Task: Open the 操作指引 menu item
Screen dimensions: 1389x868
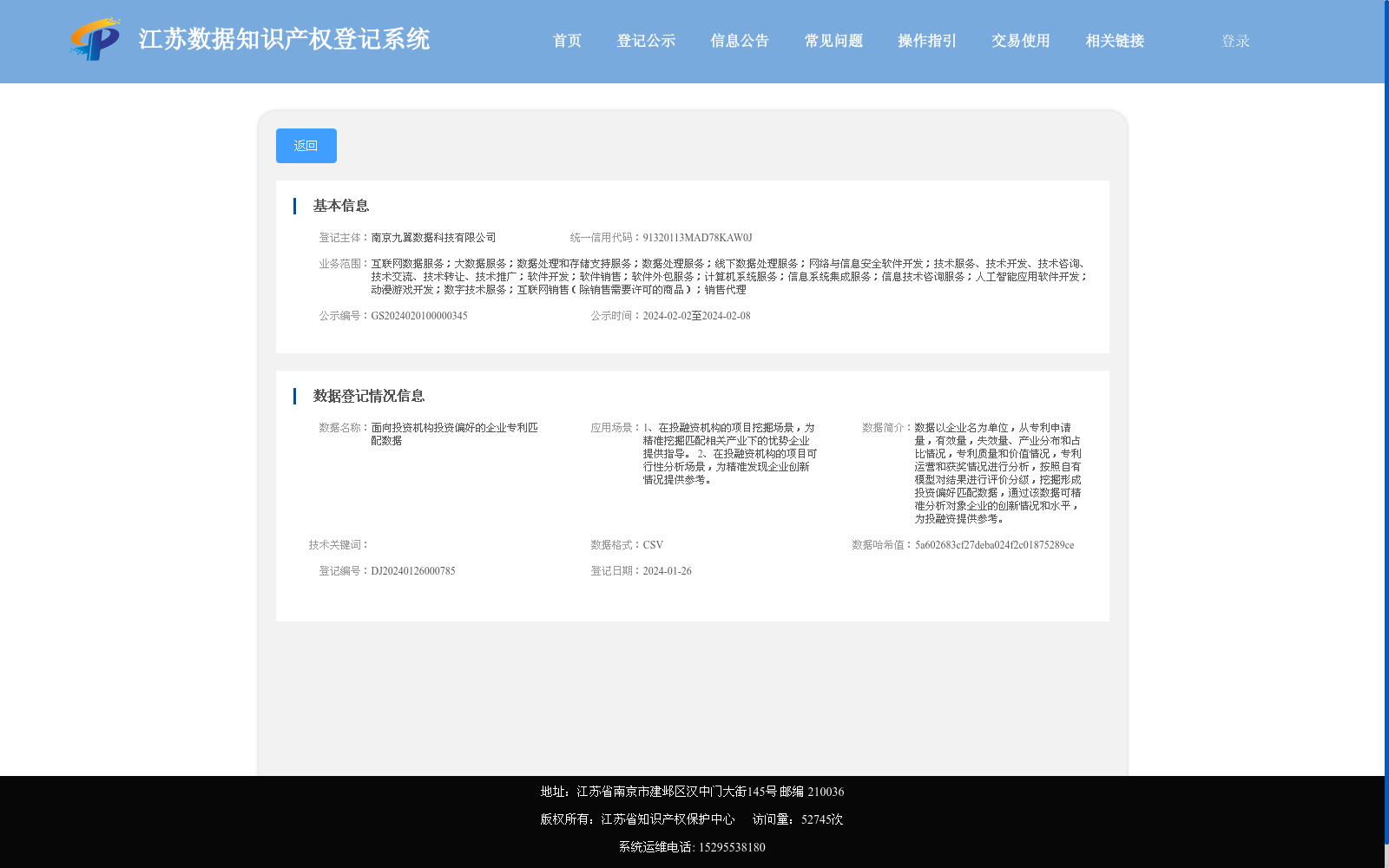Action: click(x=927, y=41)
